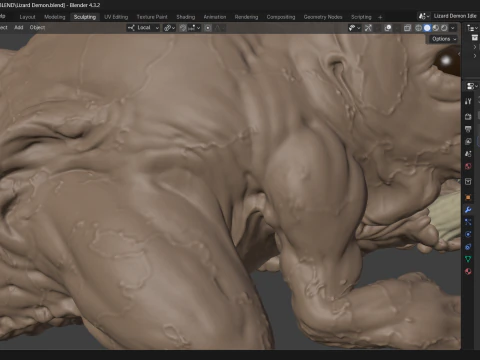
Task: Open the Particles properties tab
Action: click(468, 222)
